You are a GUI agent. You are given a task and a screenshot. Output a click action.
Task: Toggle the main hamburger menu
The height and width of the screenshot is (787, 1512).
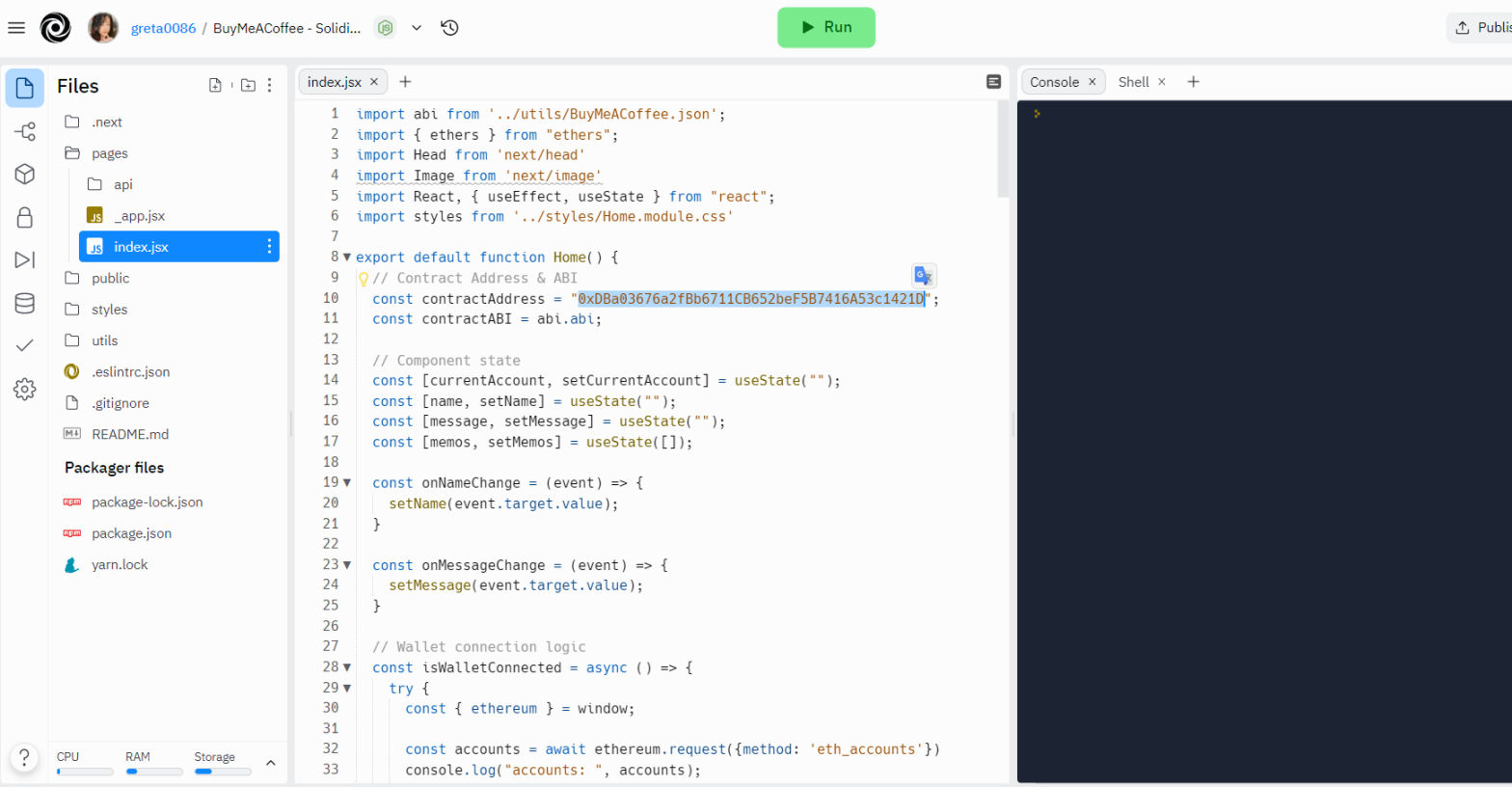16,28
